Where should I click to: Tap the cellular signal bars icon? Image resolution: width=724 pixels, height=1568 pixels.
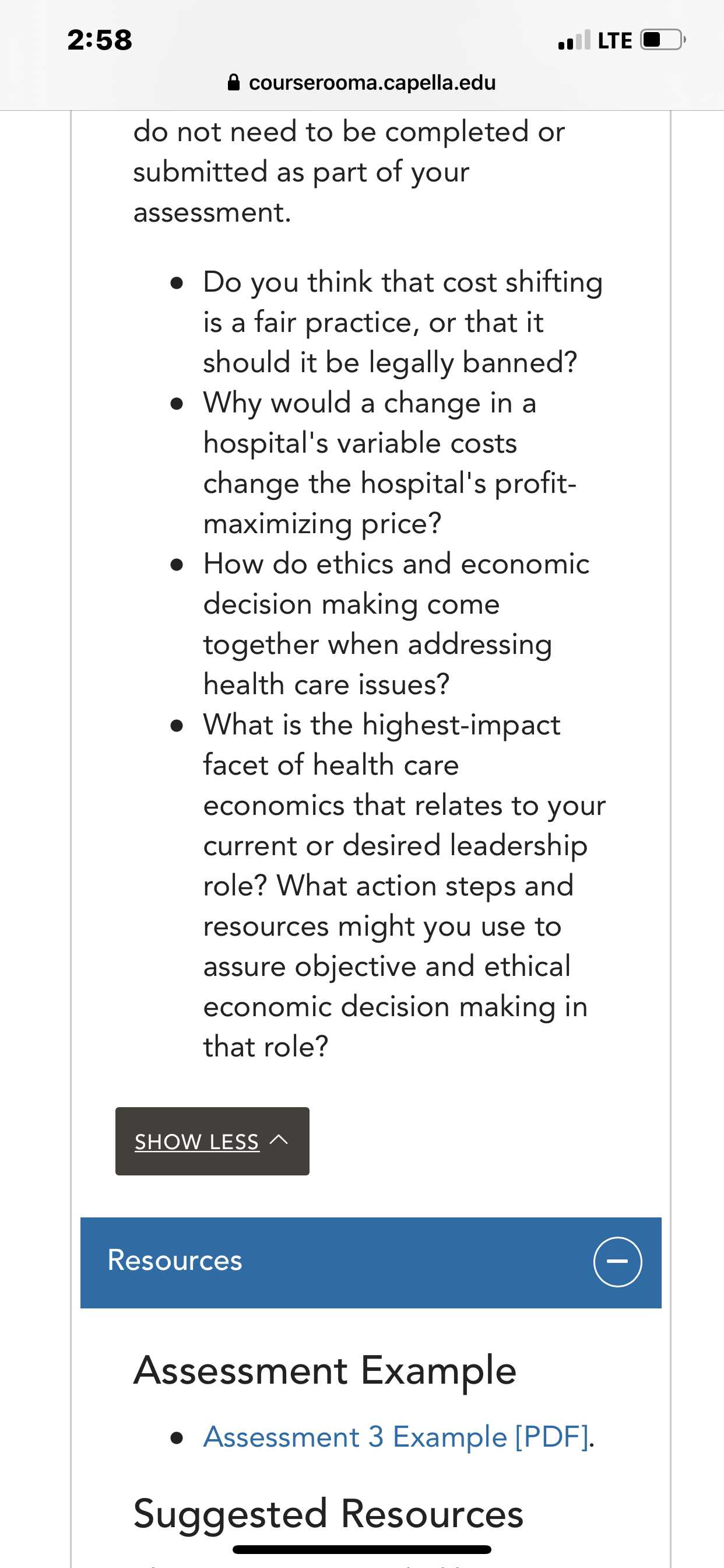pos(574,40)
